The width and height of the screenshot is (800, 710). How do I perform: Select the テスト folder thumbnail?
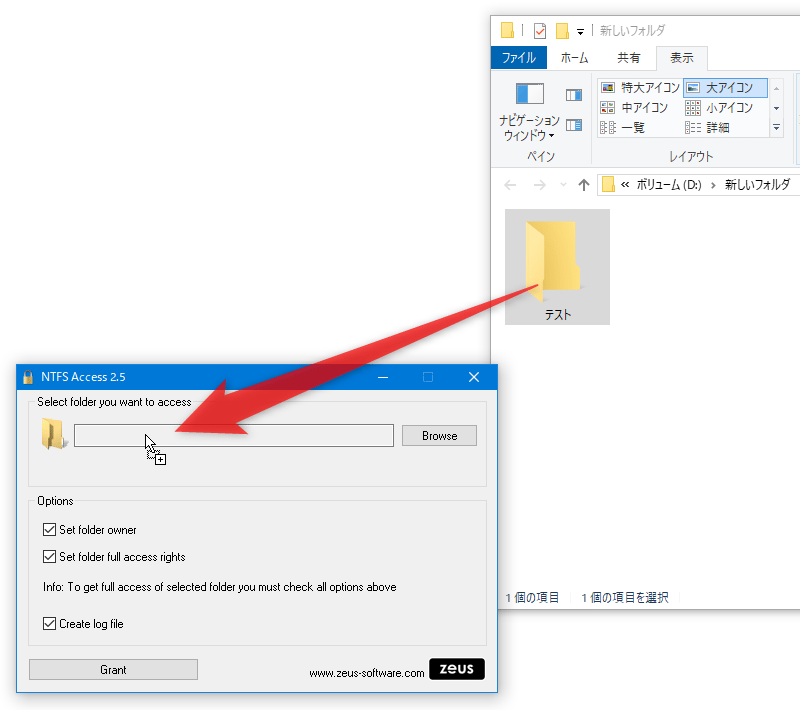click(x=557, y=267)
